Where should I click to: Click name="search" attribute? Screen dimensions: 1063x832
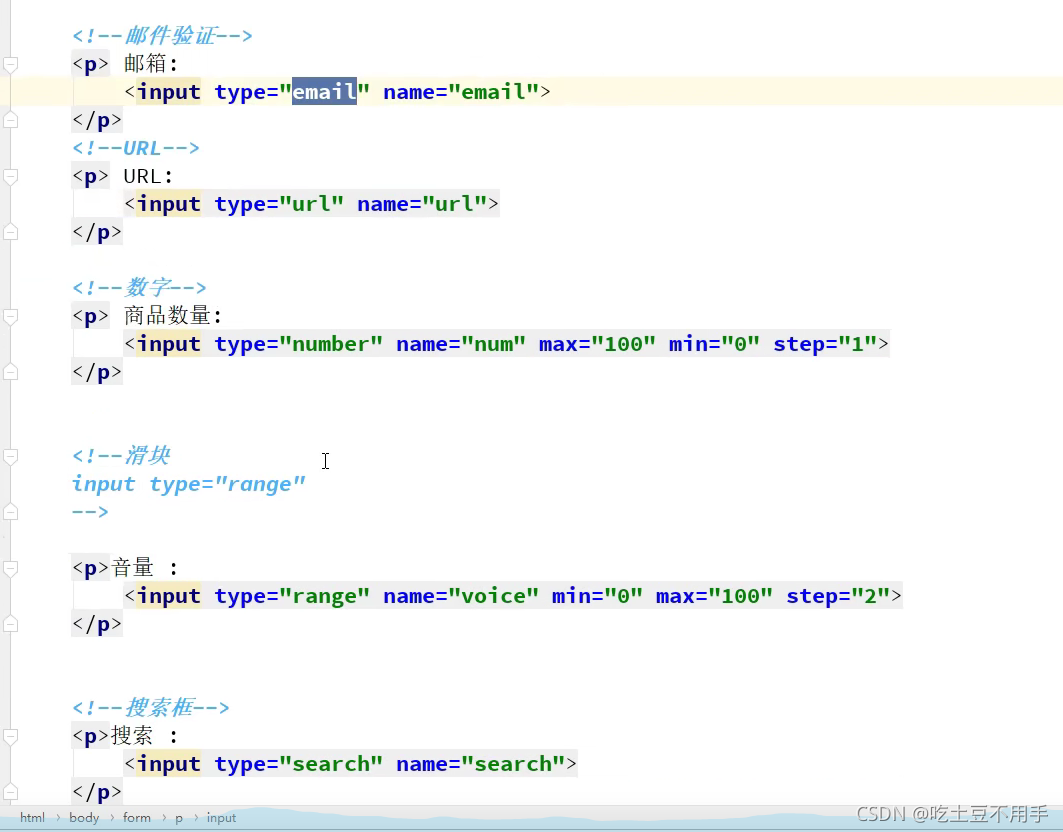click(481, 764)
